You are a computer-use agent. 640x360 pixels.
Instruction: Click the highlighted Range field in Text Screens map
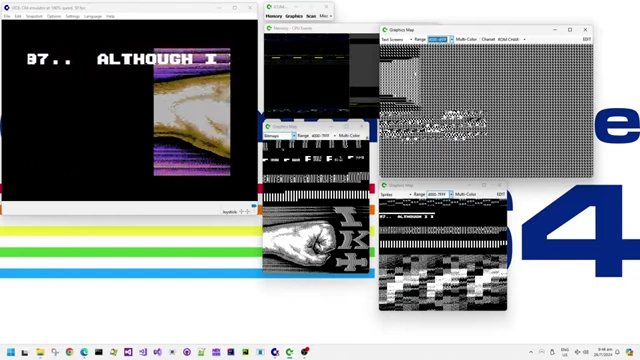(x=438, y=40)
